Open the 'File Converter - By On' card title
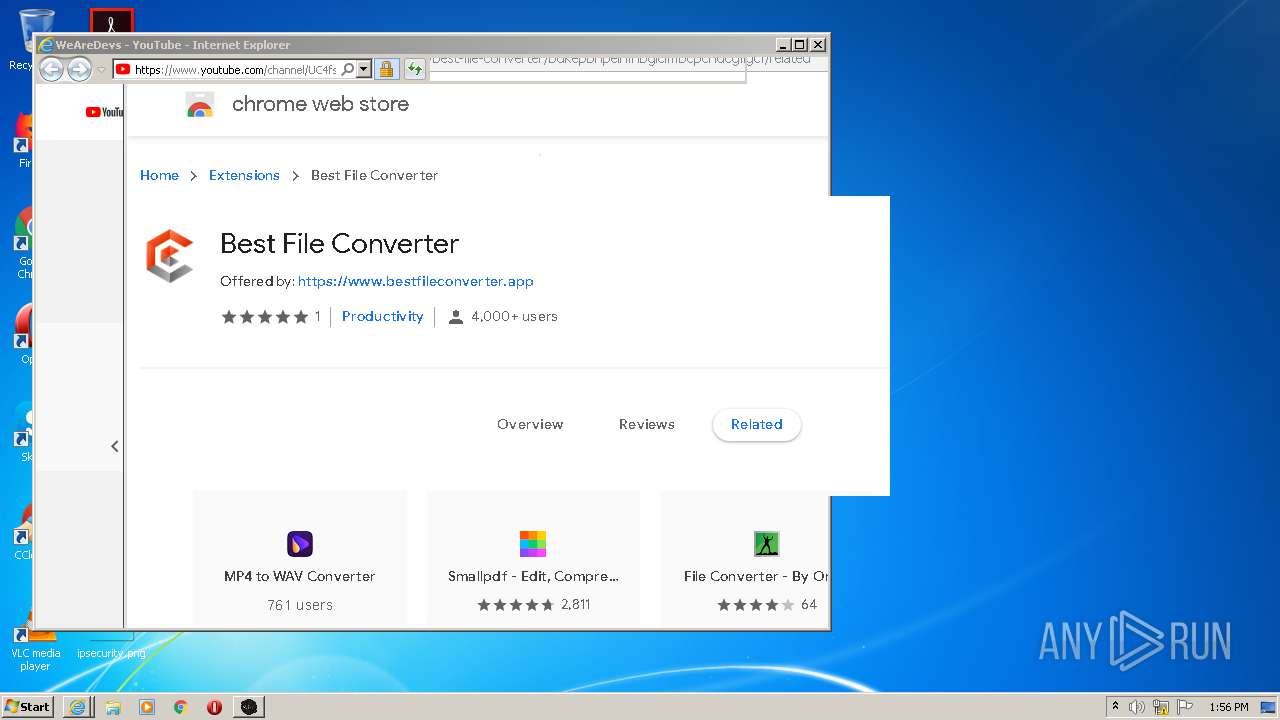1280x720 pixels. [756, 576]
